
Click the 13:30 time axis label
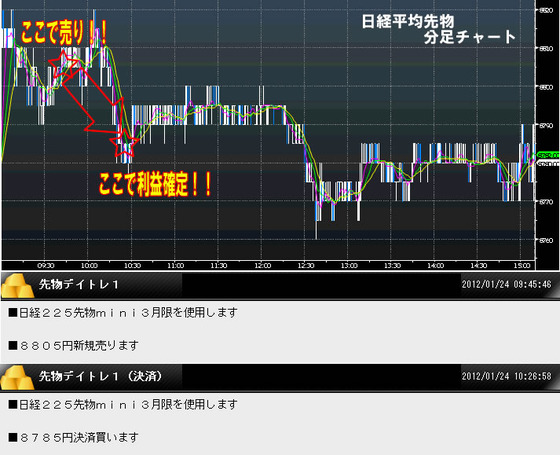(x=392, y=266)
